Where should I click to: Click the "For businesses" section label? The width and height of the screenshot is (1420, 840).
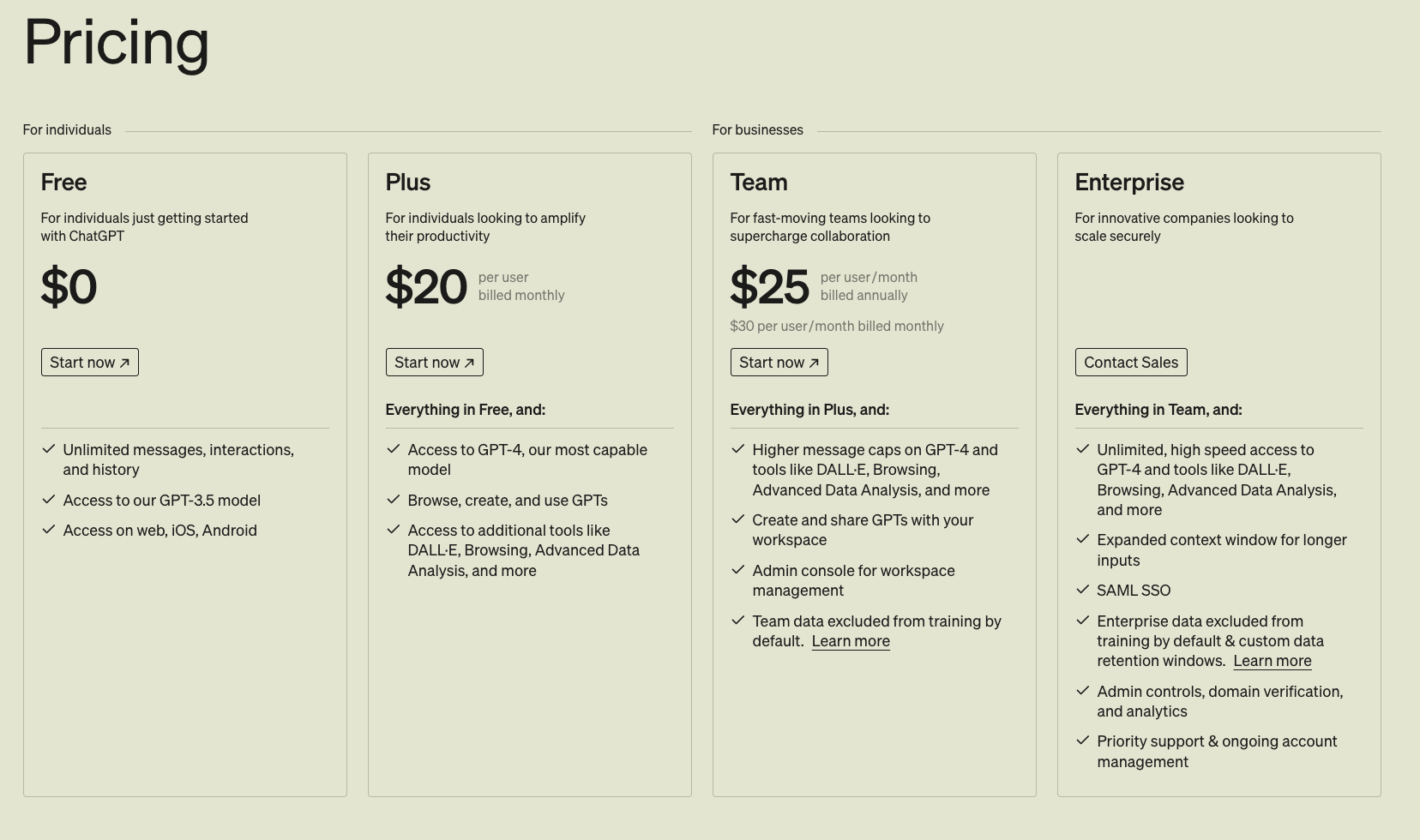[x=757, y=129]
